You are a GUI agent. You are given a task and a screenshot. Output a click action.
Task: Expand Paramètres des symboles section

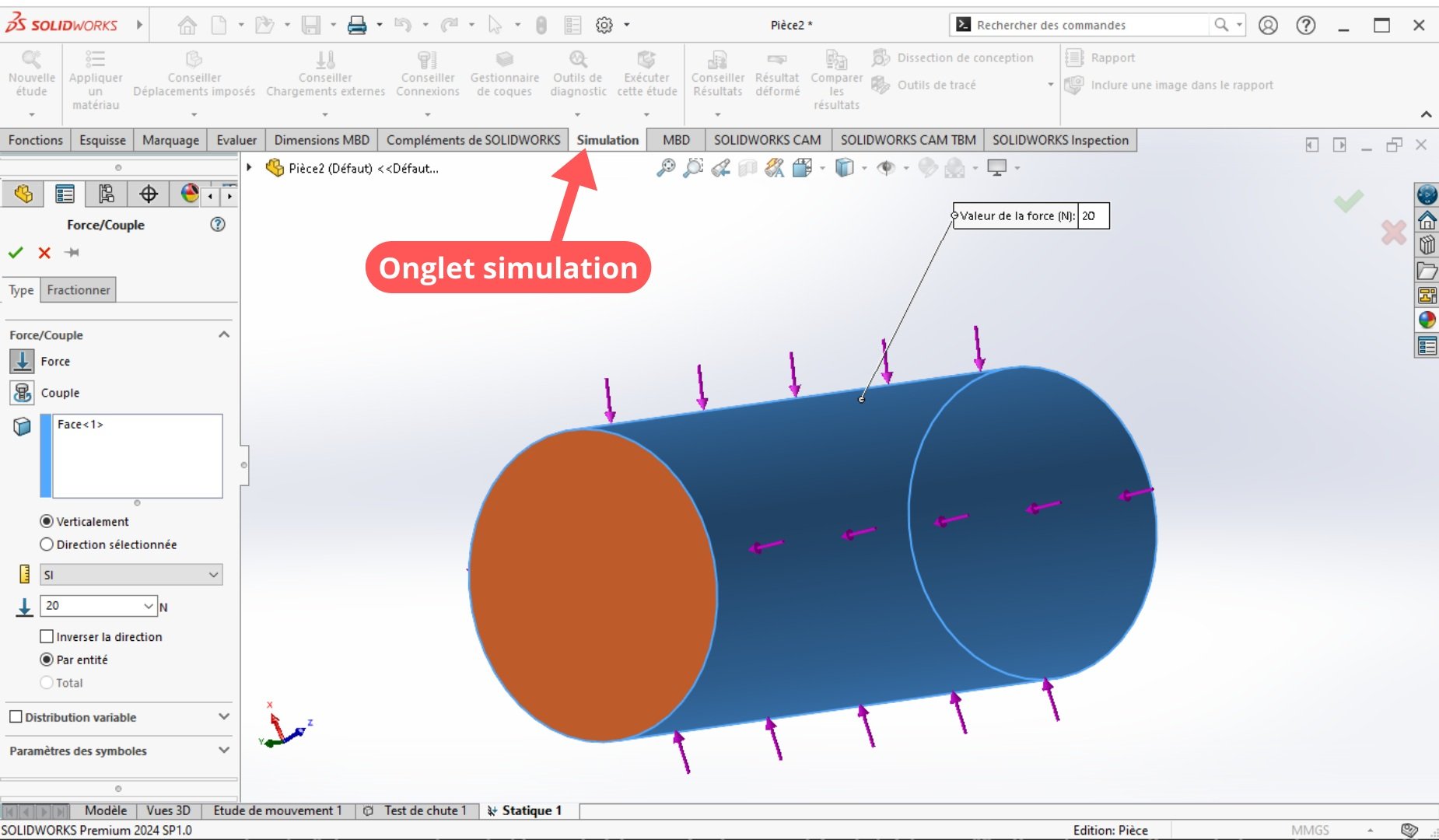click(224, 751)
